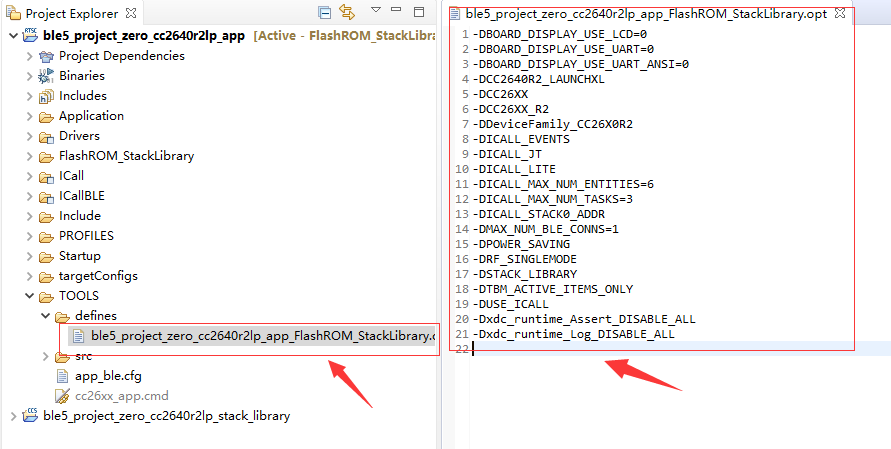Click the ICallBLE linked folder icon
The height and width of the screenshot is (449, 891).
pyautogui.click(x=46, y=197)
